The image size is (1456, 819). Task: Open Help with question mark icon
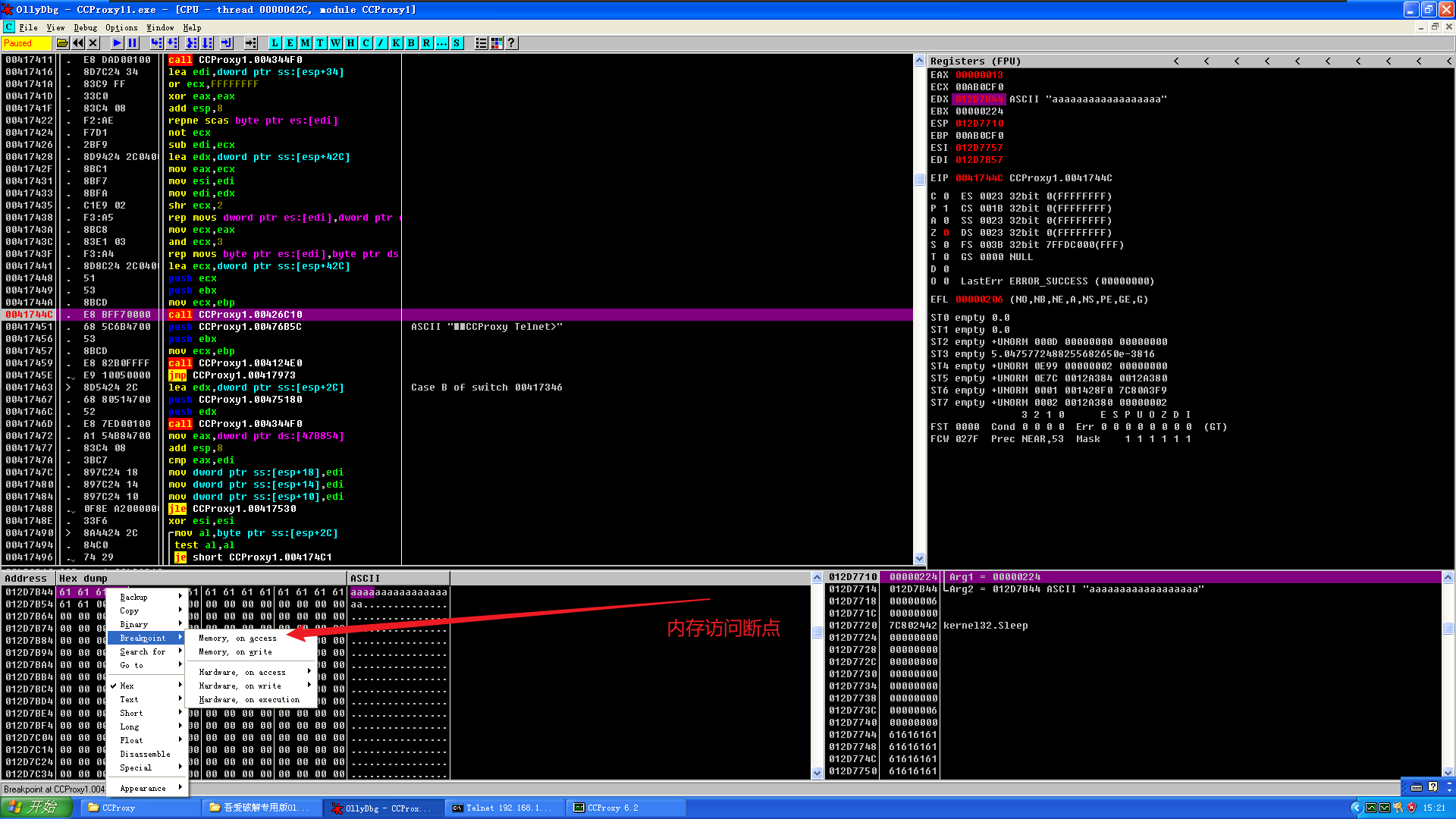tap(512, 43)
